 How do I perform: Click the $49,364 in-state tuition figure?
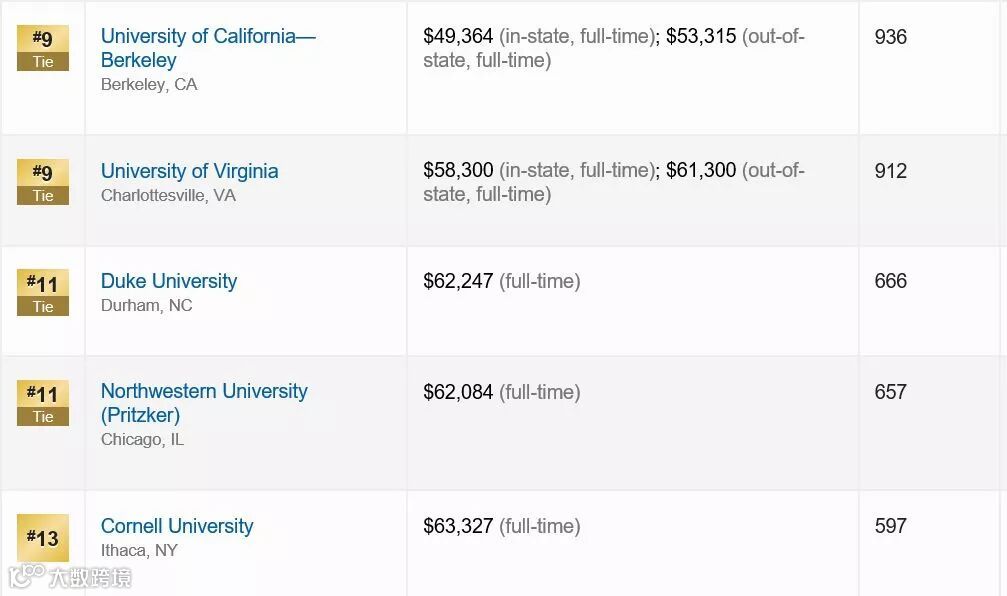pyautogui.click(x=458, y=37)
